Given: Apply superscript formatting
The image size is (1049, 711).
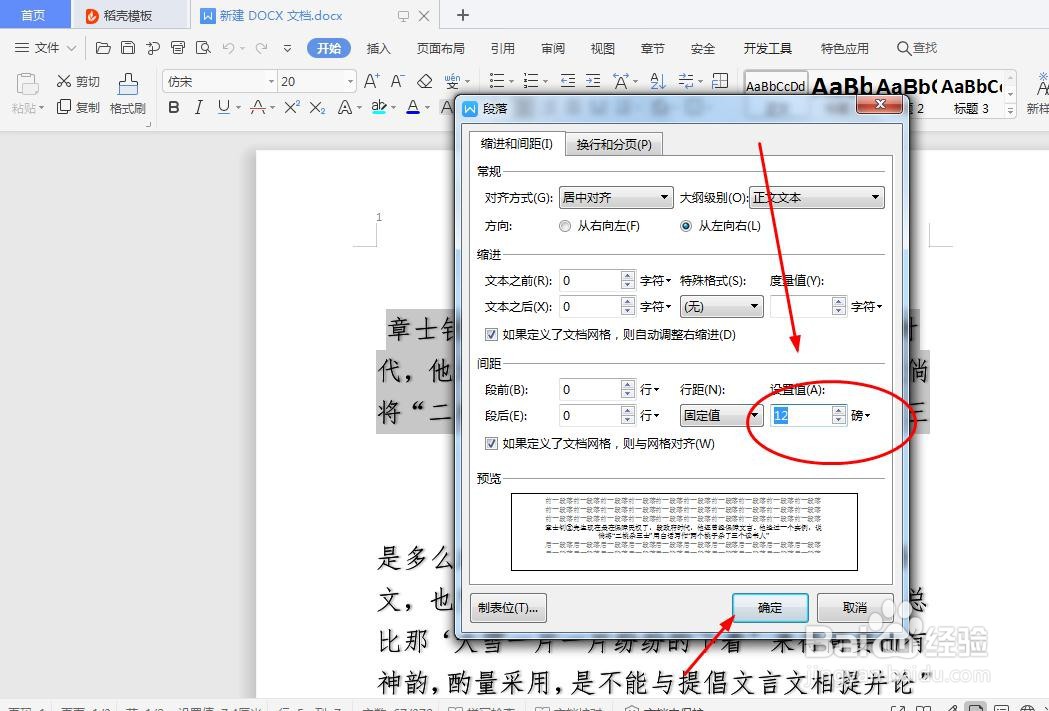Looking at the screenshot, I should click(x=292, y=107).
